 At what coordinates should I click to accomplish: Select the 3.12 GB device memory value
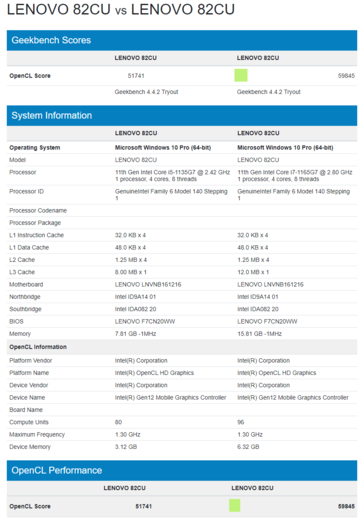tap(126, 447)
